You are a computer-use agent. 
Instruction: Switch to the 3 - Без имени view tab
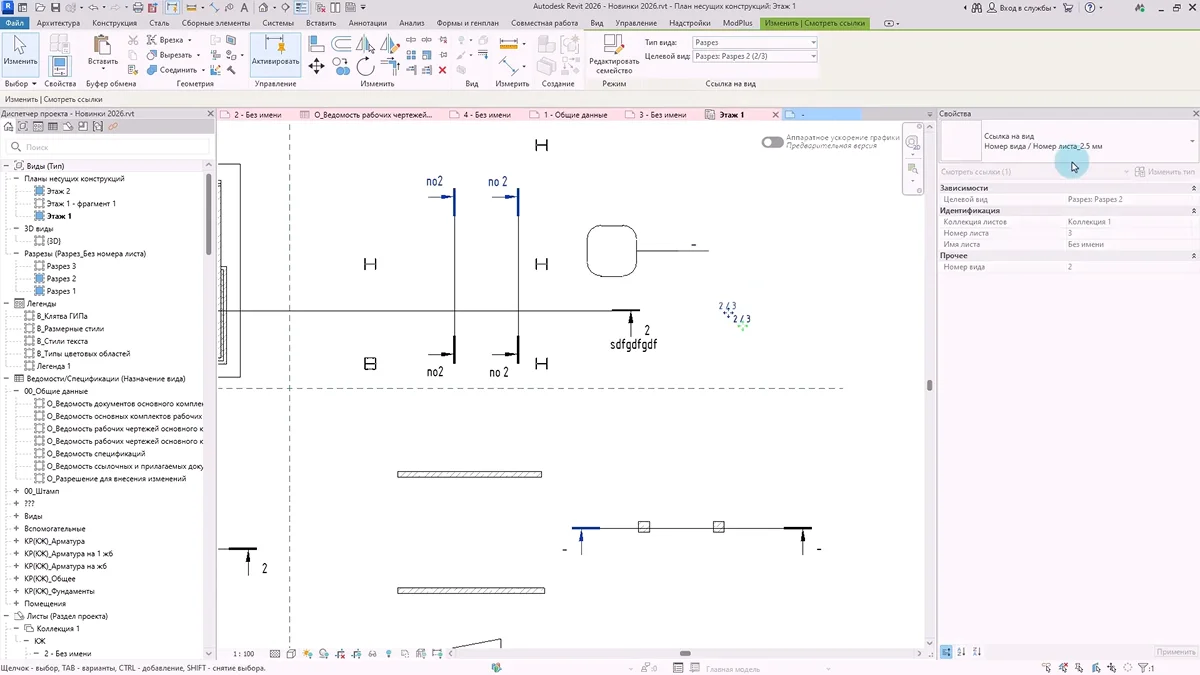pos(662,115)
